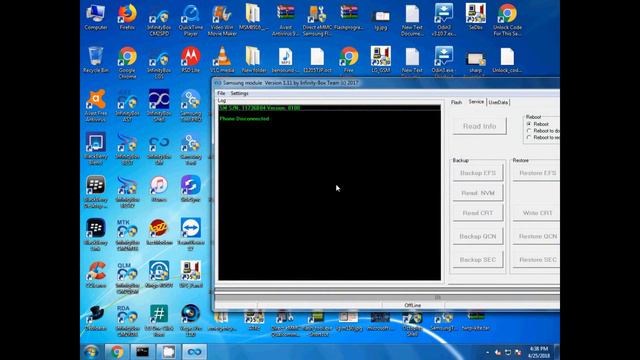Click the OffLine status bar entry
The height and width of the screenshot is (360, 640).
[413, 305]
